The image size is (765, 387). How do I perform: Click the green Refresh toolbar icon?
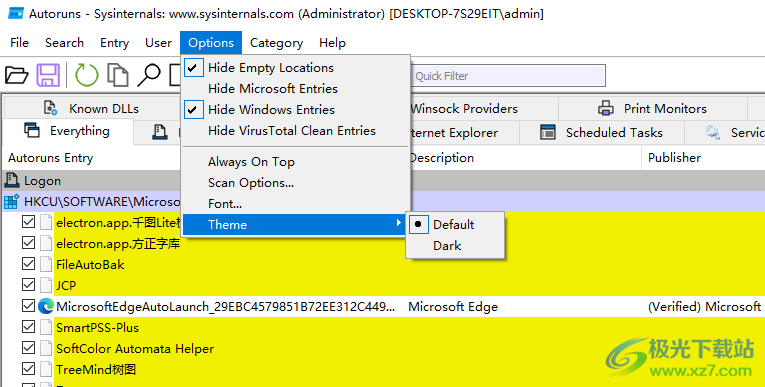pos(86,76)
